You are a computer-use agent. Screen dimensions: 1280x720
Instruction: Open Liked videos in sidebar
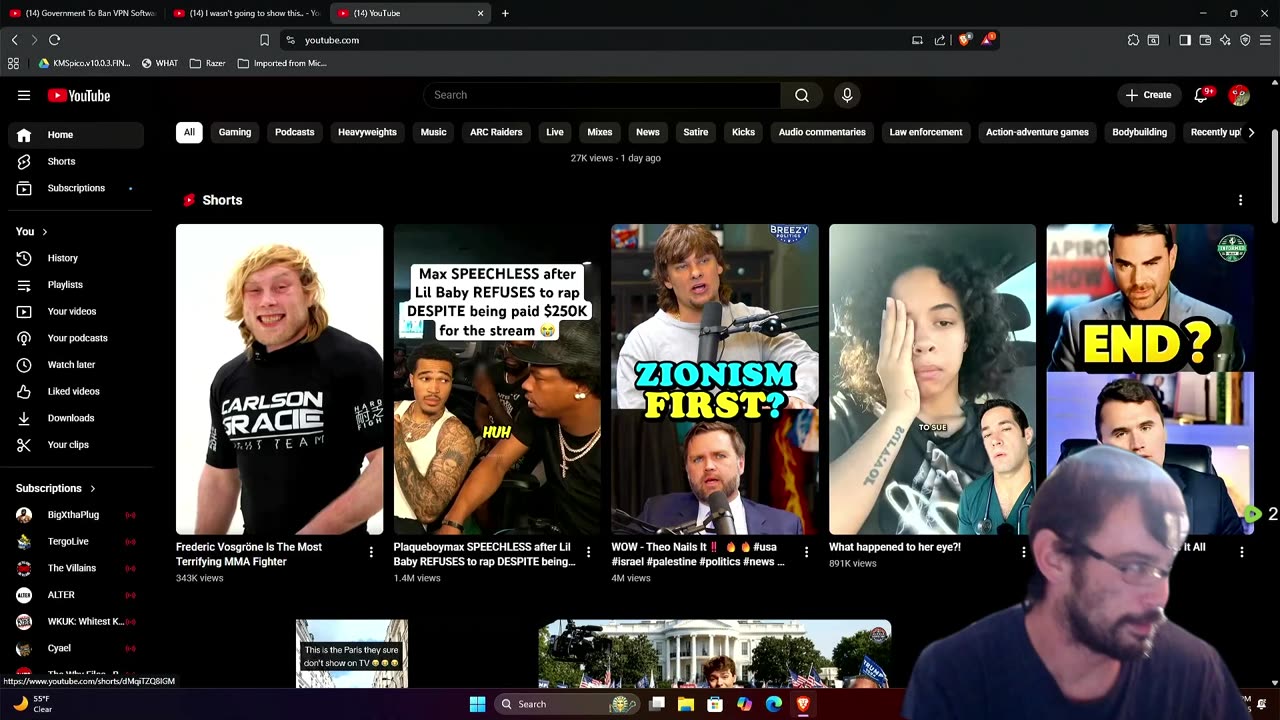click(x=76, y=391)
